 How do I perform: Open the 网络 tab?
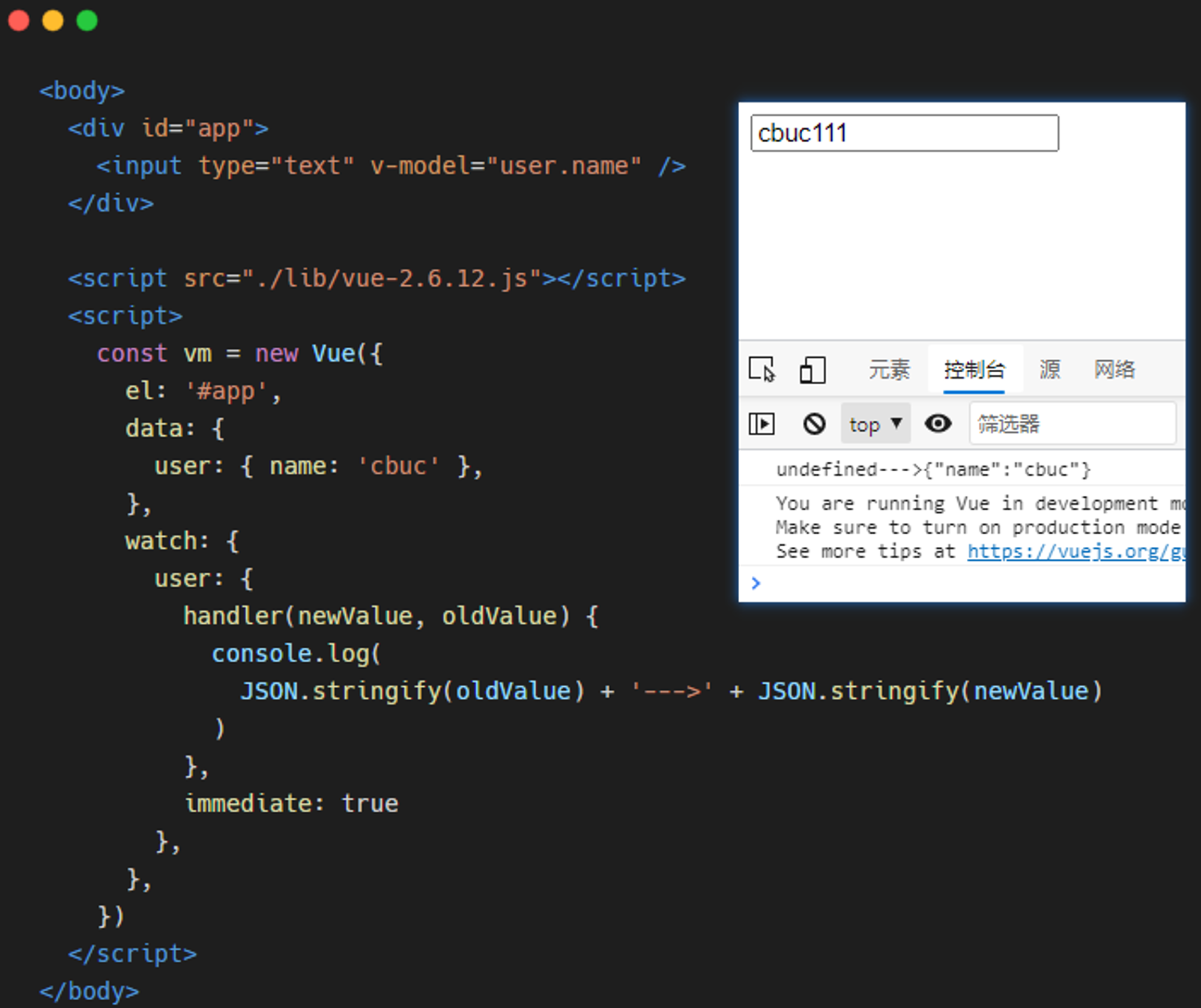pyautogui.click(x=1115, y=369)
